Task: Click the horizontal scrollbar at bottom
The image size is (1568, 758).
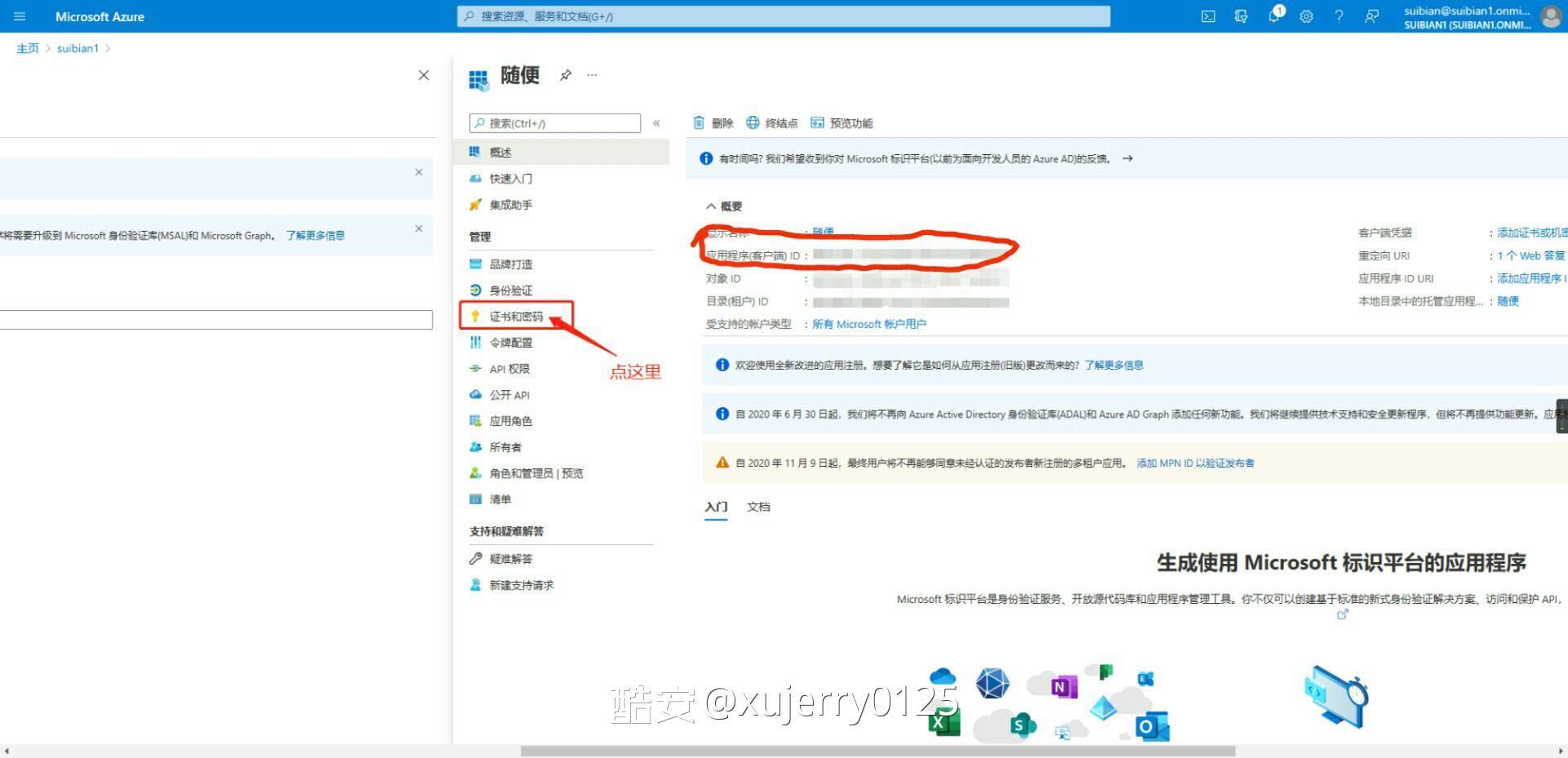Action: (877, 751)
